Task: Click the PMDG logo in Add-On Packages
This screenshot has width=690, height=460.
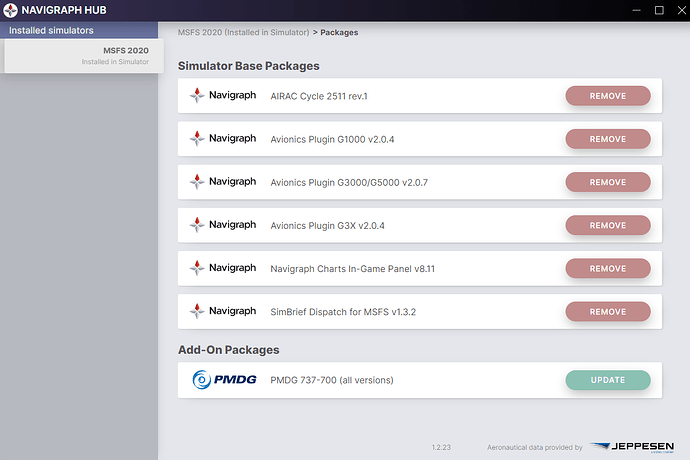Action: click(224, 379)
